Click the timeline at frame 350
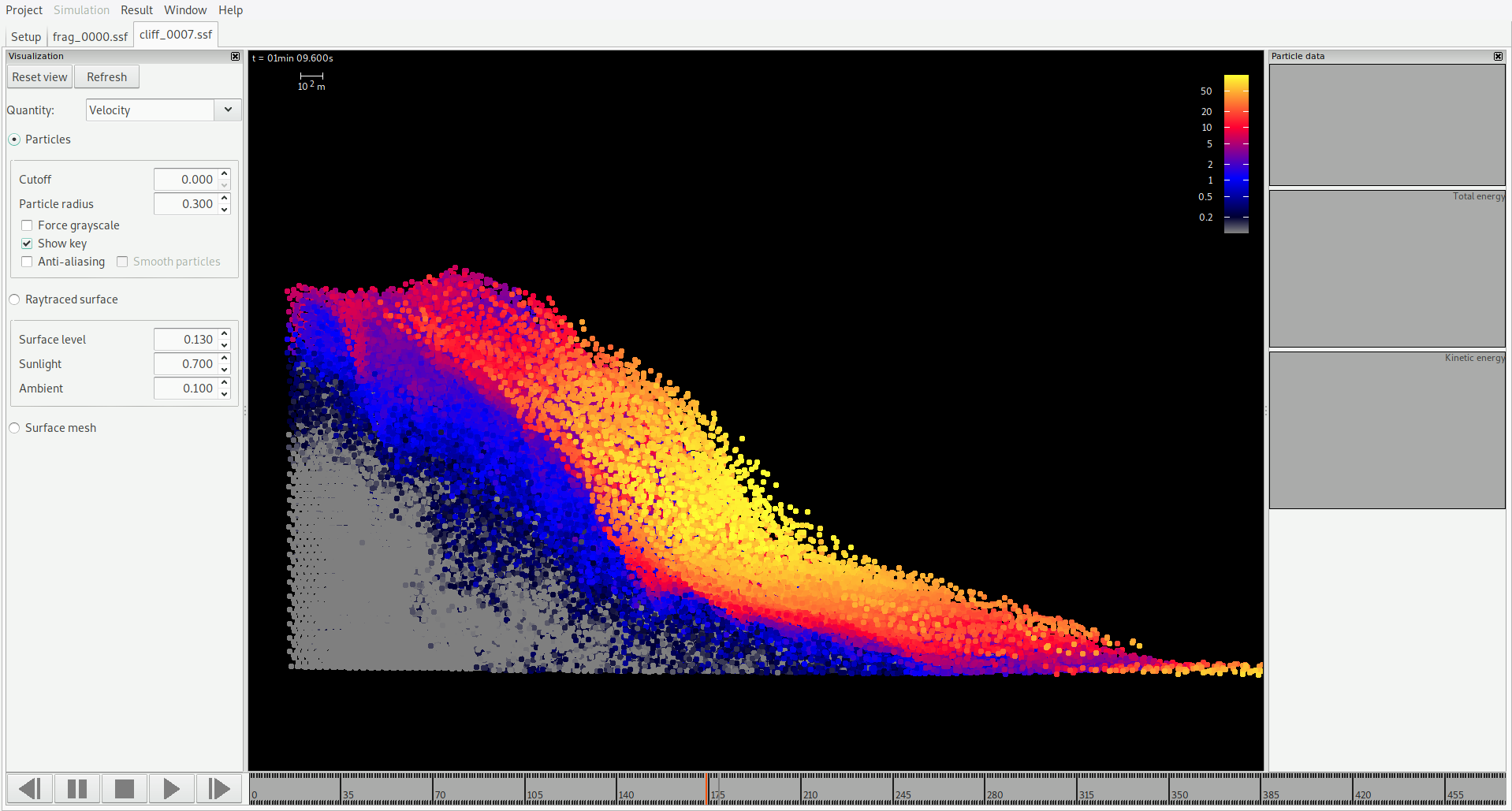 coord(1169,788)
